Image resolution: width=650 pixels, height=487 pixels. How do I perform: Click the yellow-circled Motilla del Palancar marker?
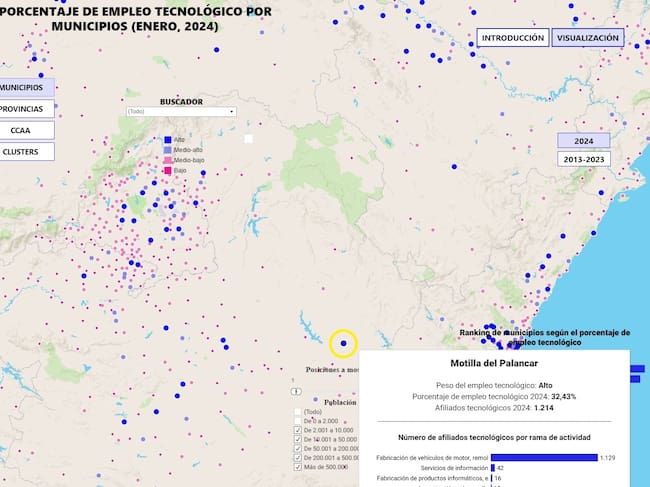coord(343,343)
